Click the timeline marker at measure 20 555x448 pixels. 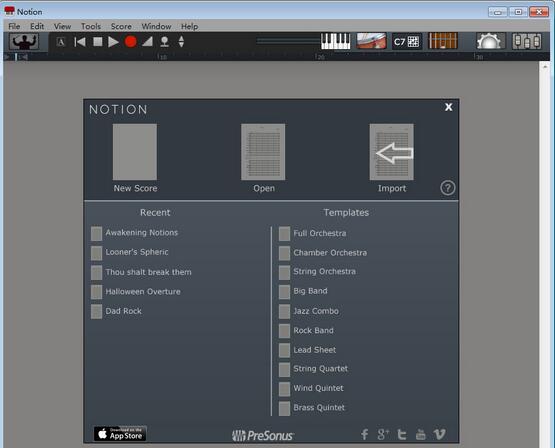pyautogui.click(x=319, y=57)
